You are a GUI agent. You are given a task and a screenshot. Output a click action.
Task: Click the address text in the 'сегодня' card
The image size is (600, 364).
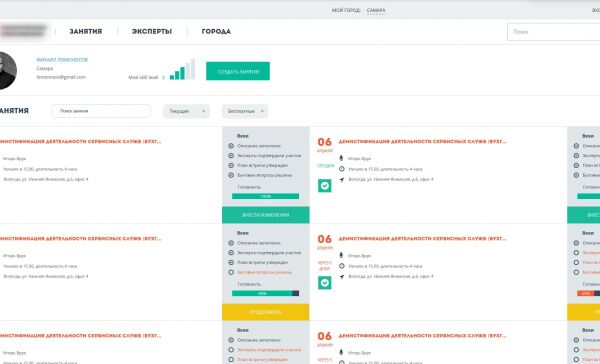tap(391, 179)
